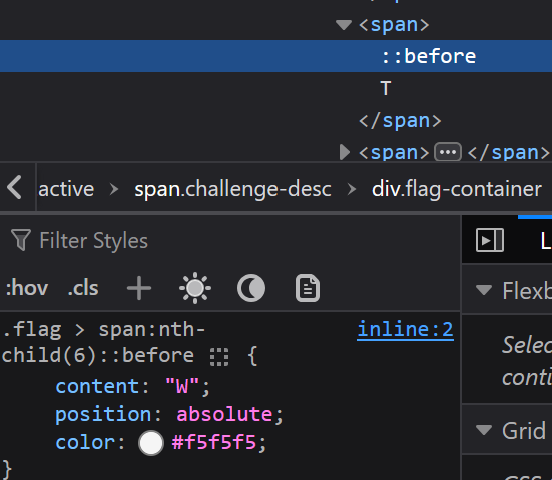Toggle print media simulation page icon

point(308,288)
